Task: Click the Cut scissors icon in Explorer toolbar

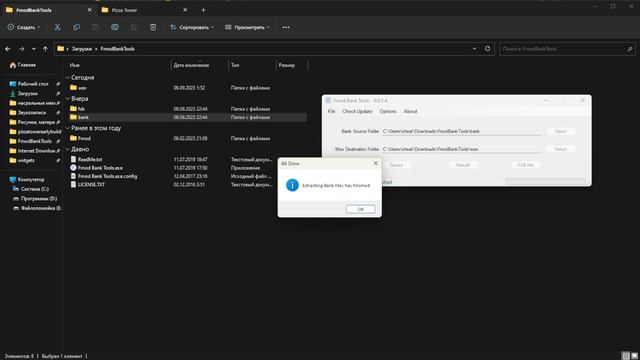Action: pos(57,27)
